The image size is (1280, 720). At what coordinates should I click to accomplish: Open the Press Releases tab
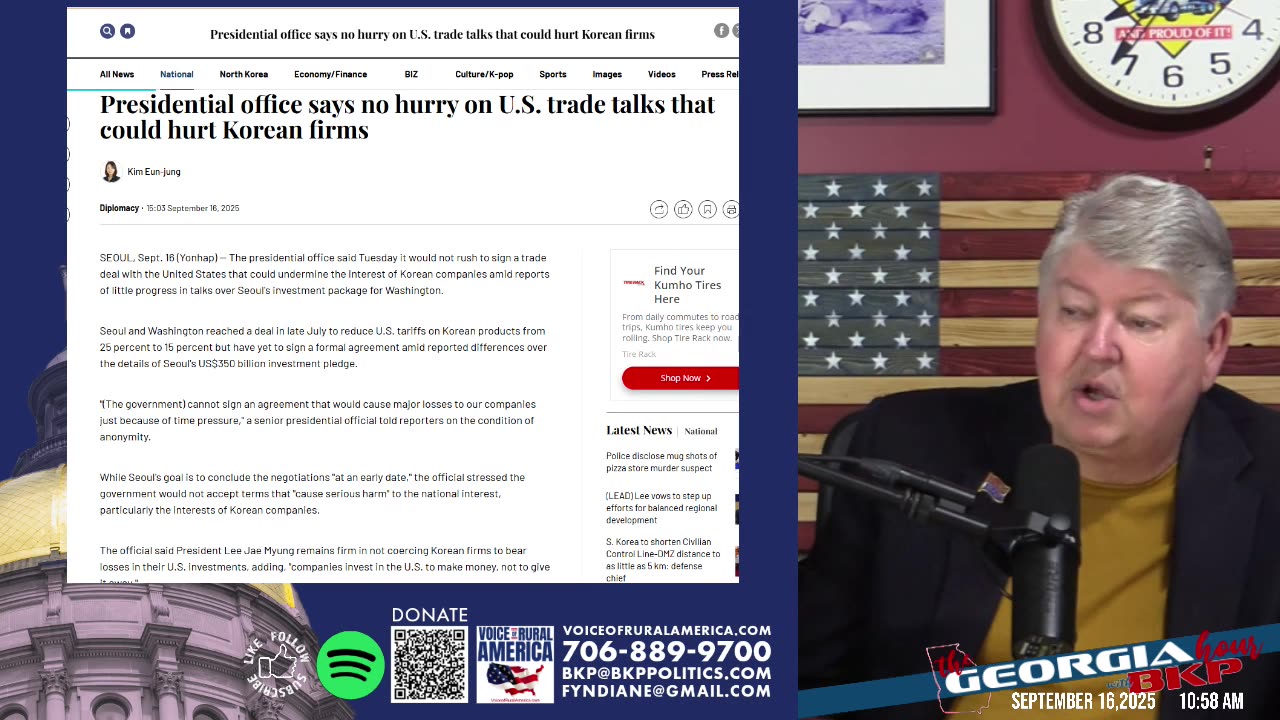tap(720, 74)
